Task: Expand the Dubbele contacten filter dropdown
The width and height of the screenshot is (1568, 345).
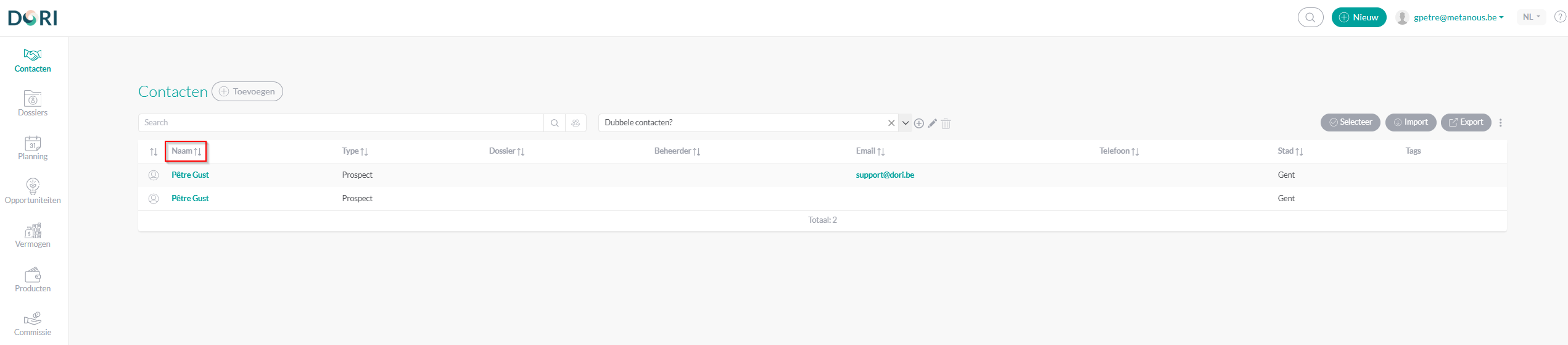Action: 905,123
